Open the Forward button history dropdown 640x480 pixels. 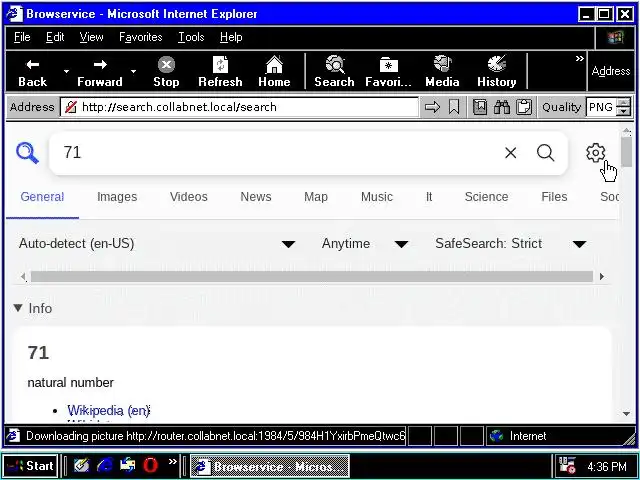pos(133,71)
